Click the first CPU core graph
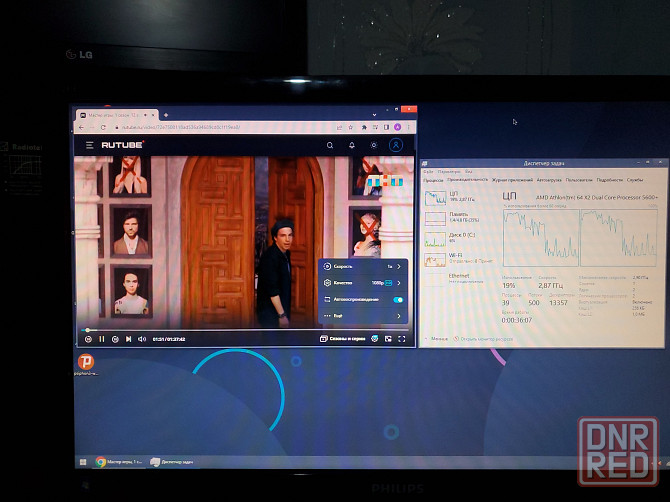Viewport: 670px width, 502px height. (541, 238)
